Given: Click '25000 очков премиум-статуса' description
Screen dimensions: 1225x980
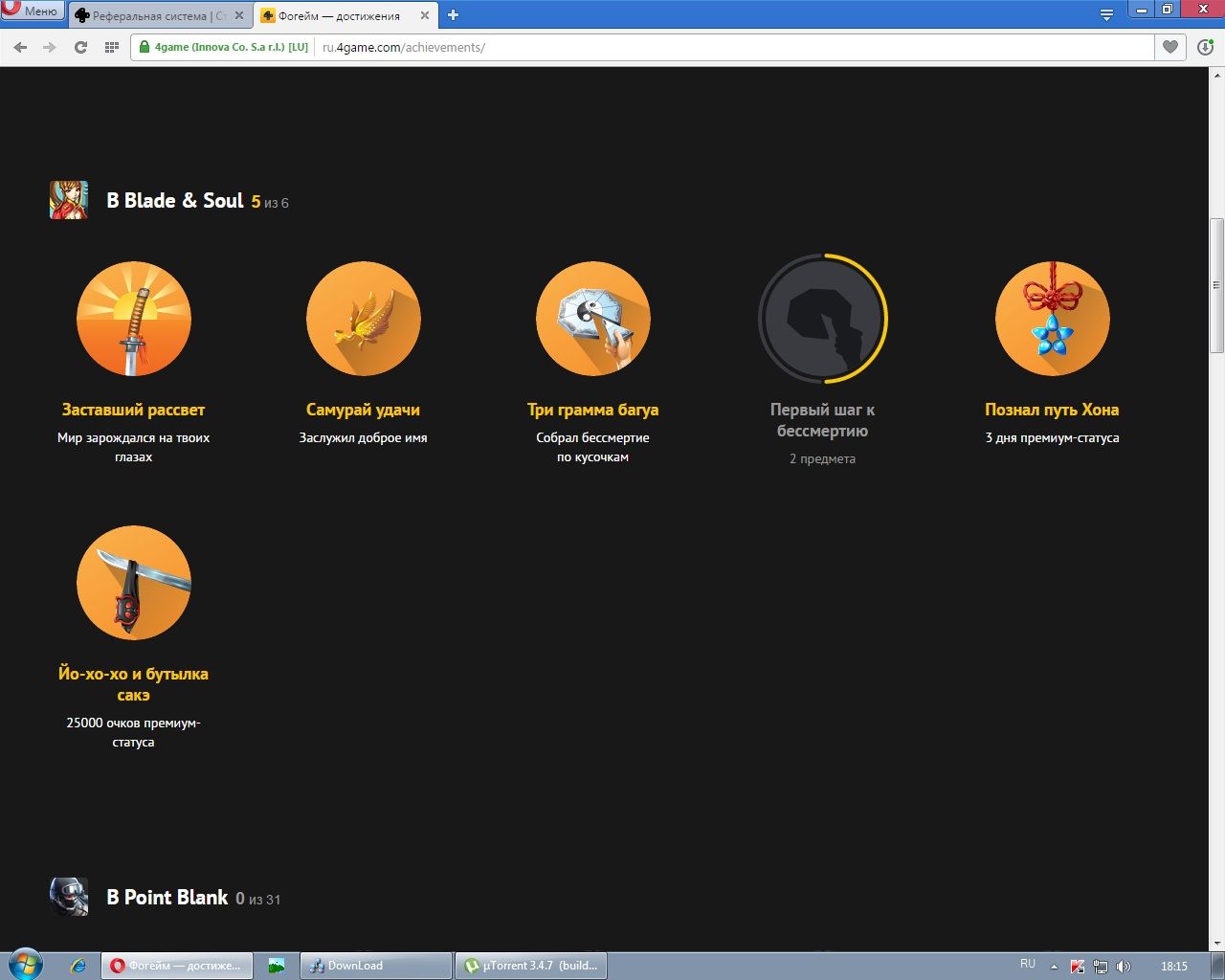Looking at the screenshot, I should click(x=134, y=732).
